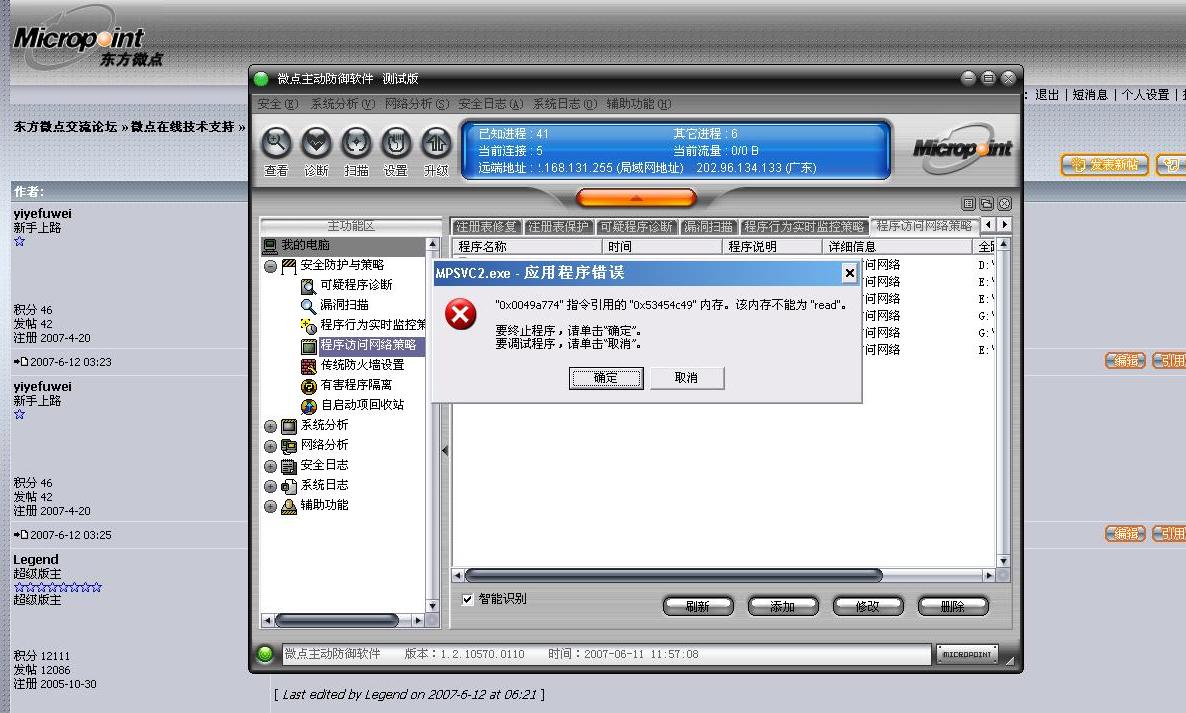Select 程序访问网络策略 tree item
This screenshot has width=1186, height=713.
pos(368,345)
